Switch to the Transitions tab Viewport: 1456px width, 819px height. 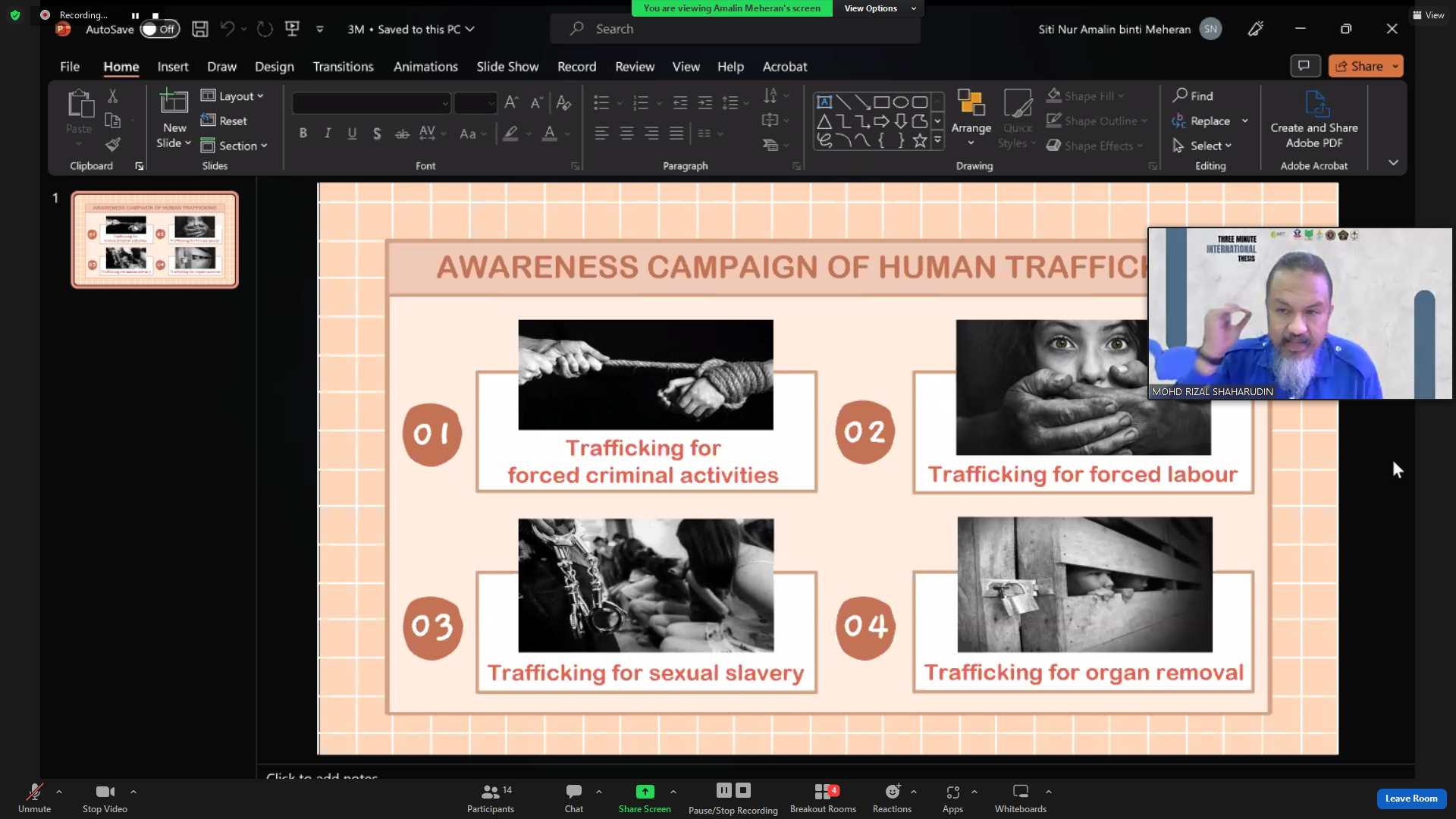(343, 67)
